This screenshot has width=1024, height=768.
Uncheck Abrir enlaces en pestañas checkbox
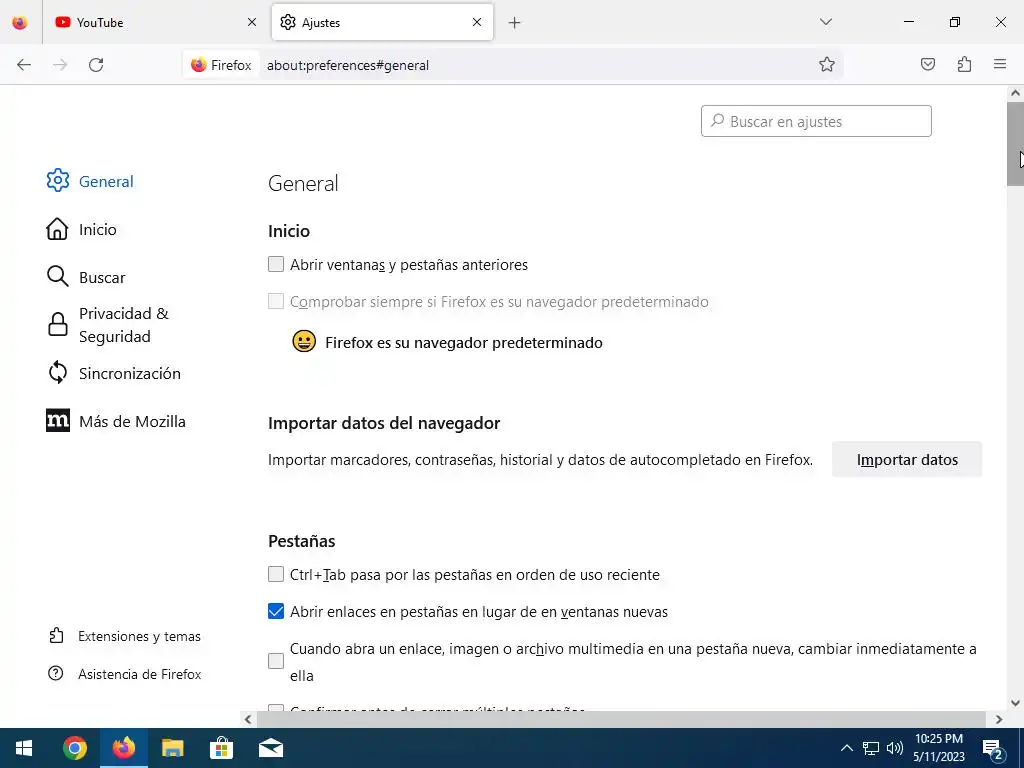click(276, 611)
